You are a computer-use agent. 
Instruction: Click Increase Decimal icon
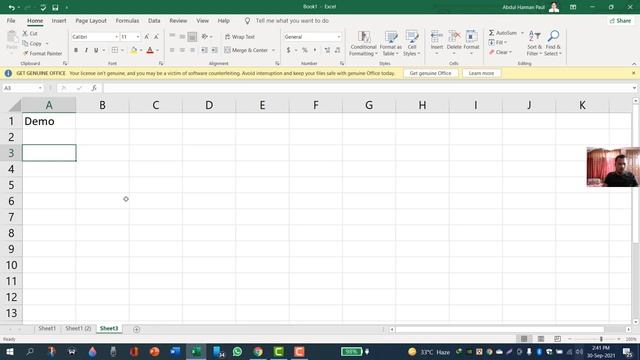pyautogui.click(x=327, y=50)
